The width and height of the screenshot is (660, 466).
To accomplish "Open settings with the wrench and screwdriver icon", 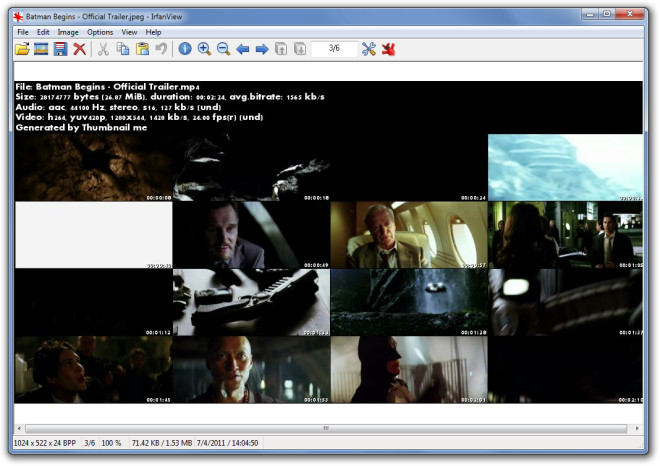I will tap(369, 49).
